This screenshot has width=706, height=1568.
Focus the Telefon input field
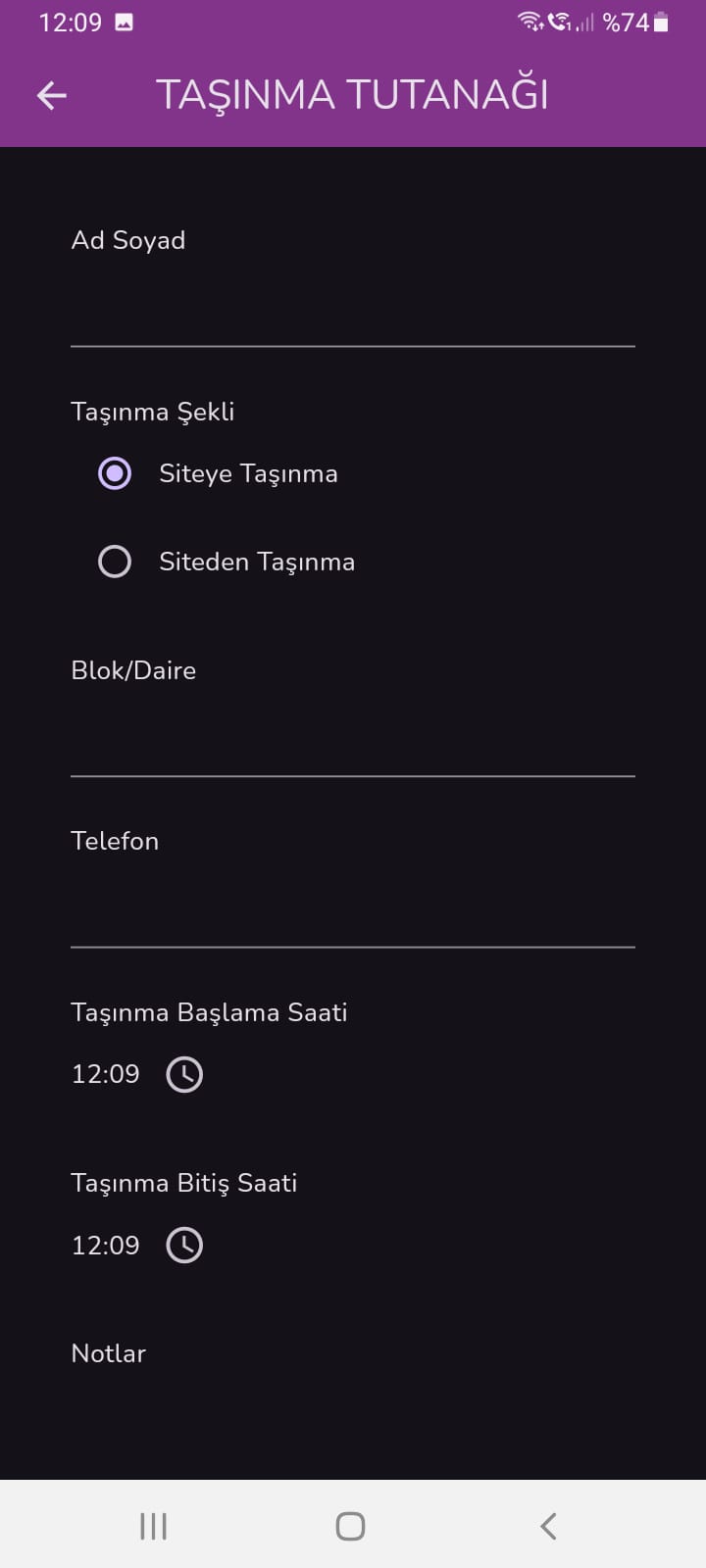(x=353, y=913)
